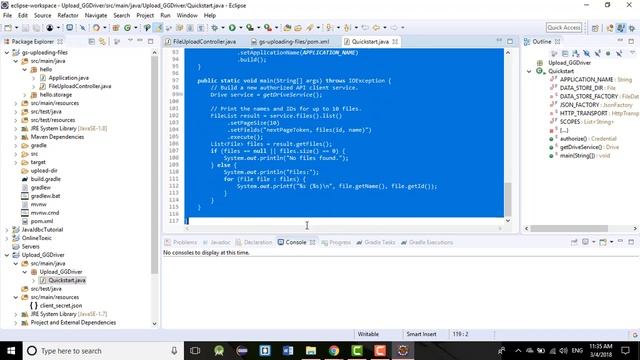The image size is (640, 360).
Task: Select SCOPES field in Outline
Action: pos(586,122)
